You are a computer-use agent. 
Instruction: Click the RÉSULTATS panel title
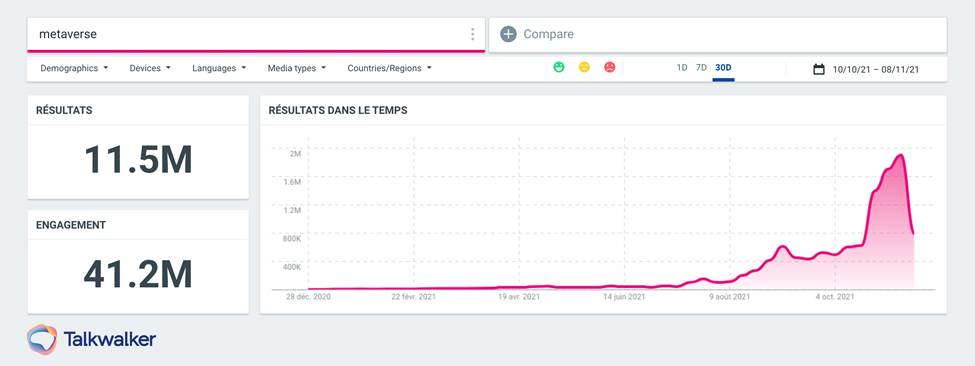click(64, 111)
